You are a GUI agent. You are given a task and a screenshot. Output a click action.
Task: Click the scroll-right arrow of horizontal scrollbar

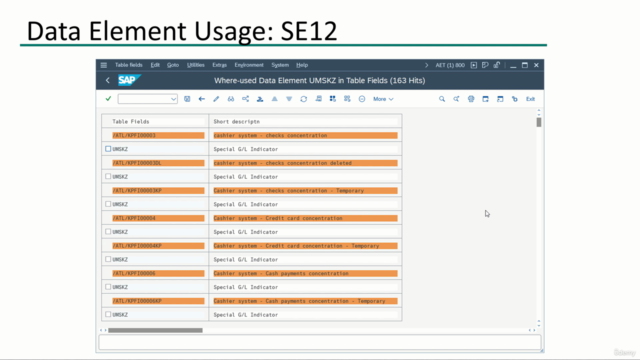coord(534,330)
